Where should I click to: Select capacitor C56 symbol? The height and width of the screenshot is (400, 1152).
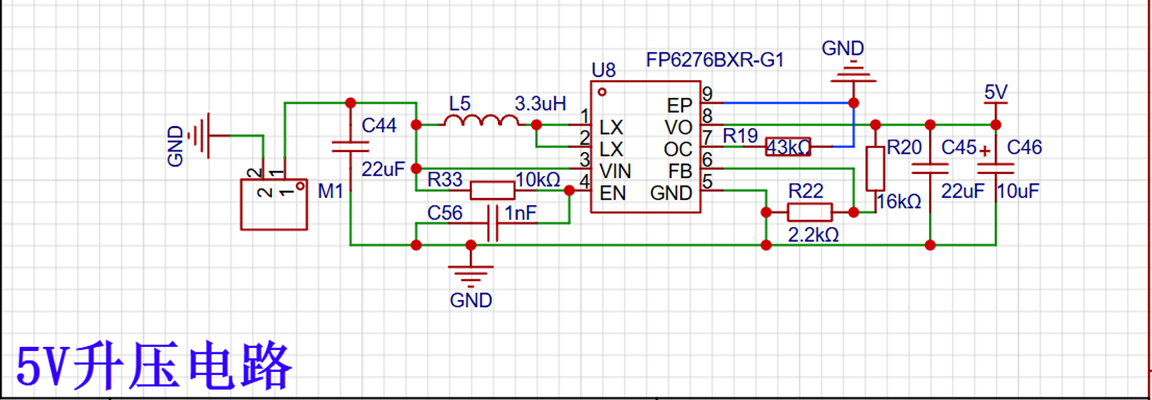pos(492,224)
